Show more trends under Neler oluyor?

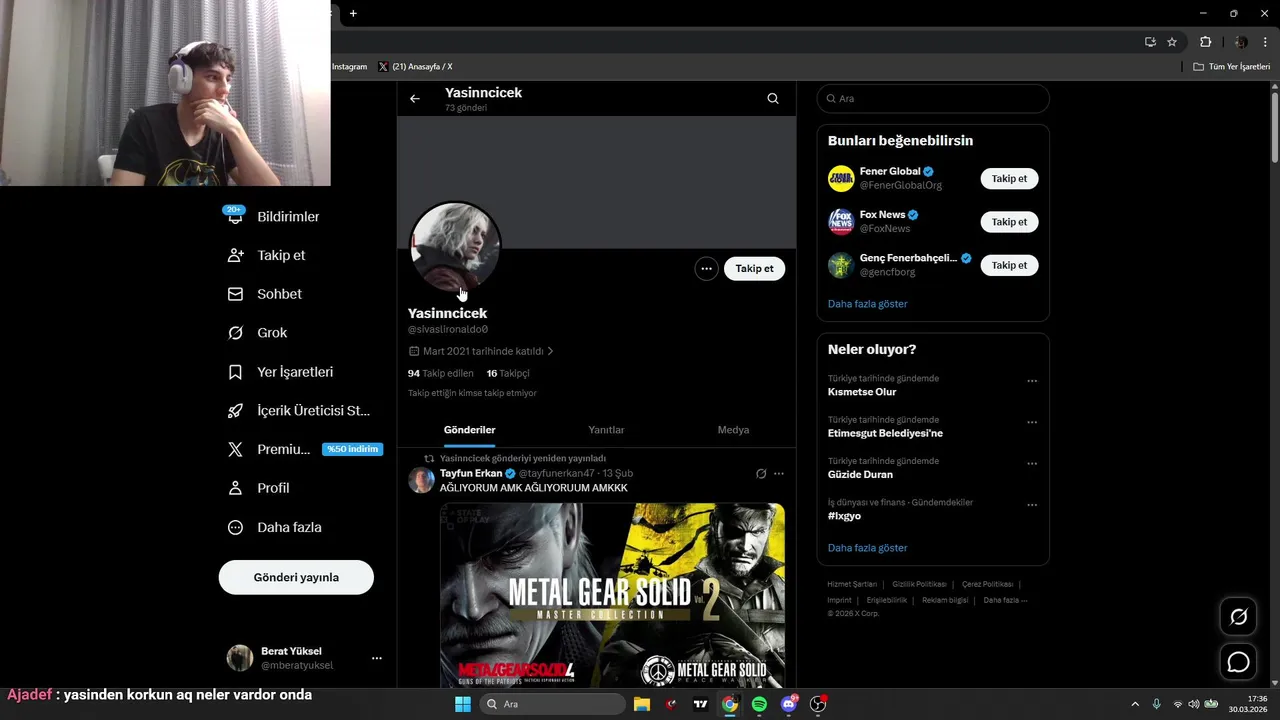867,548
